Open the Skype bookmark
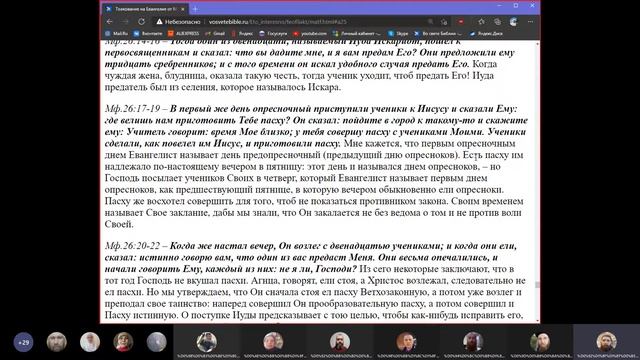Screen dimensions: 640x360 398,33
